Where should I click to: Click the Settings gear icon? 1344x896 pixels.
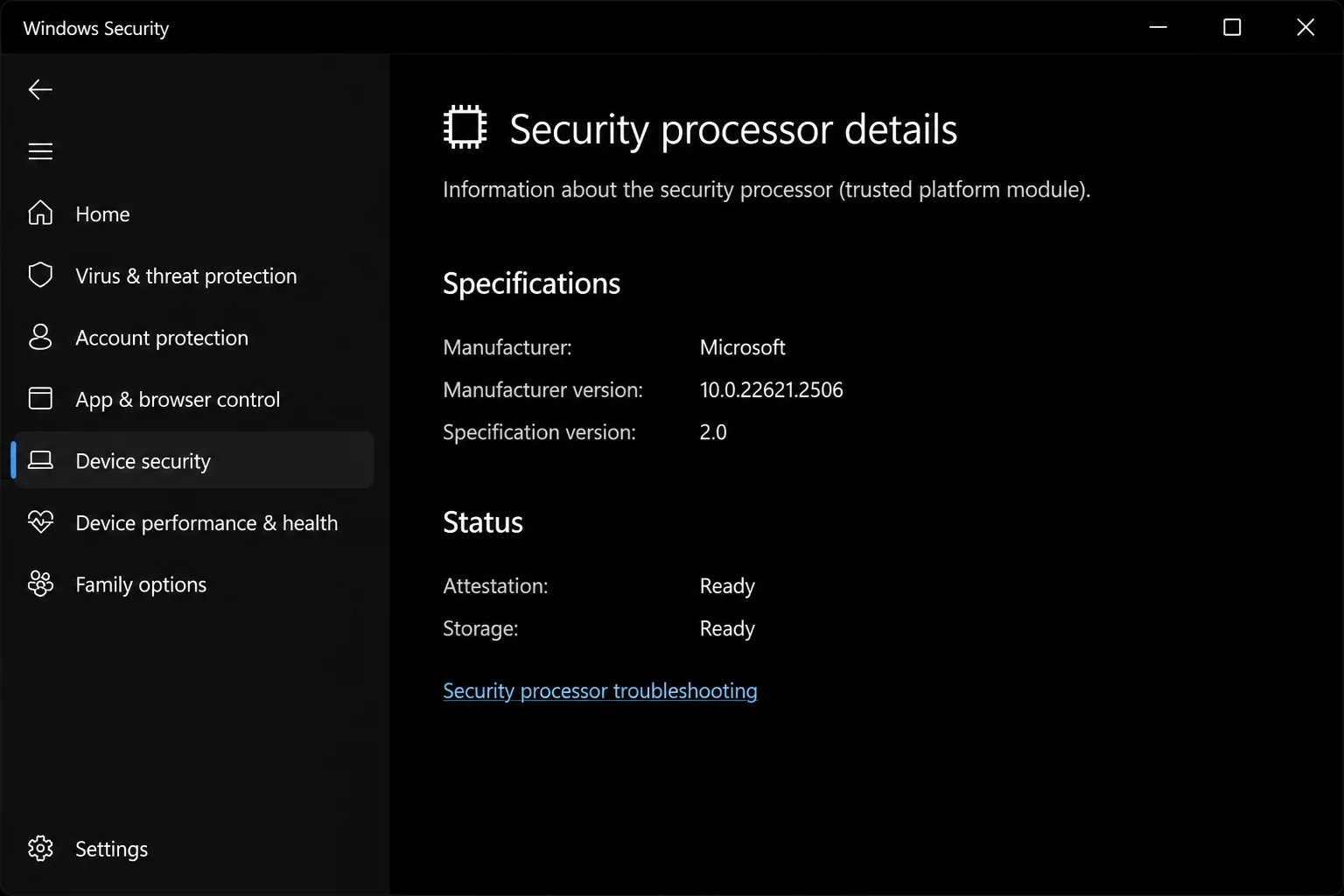coord(40,848)
